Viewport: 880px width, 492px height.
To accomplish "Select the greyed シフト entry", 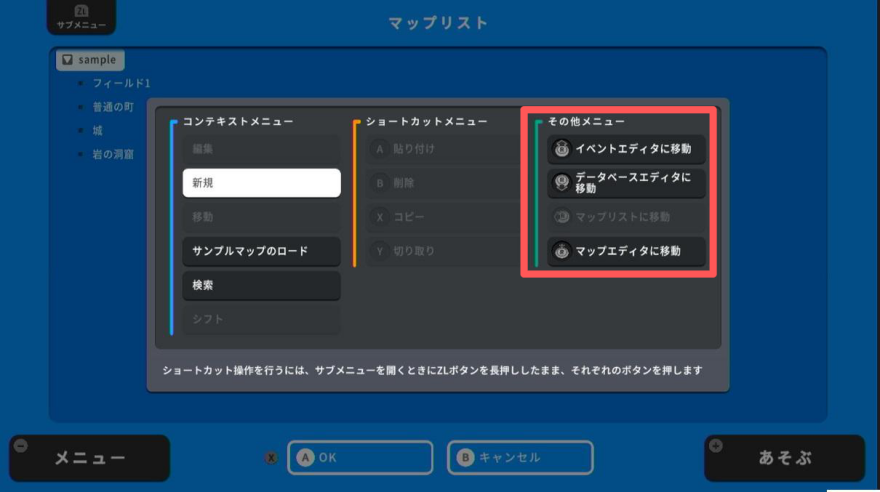I will (x=262, y=319).
